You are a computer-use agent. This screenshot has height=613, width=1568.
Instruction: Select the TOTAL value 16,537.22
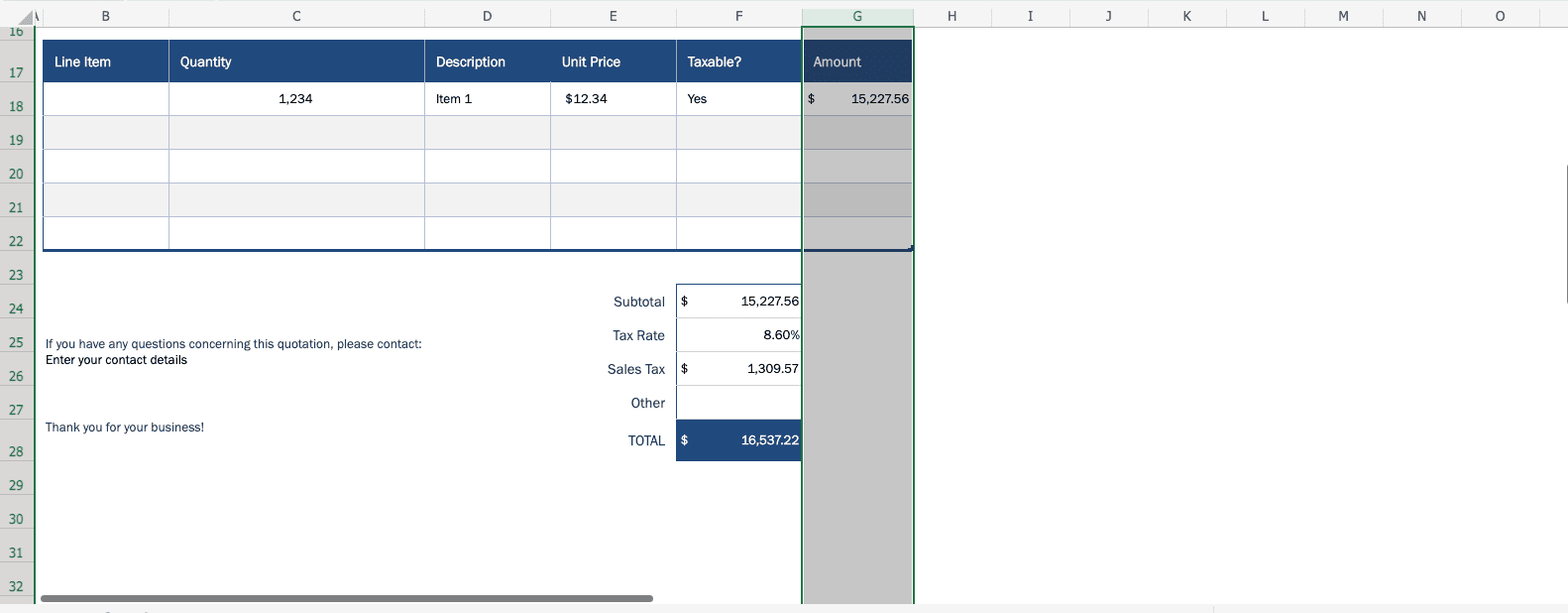738,440
